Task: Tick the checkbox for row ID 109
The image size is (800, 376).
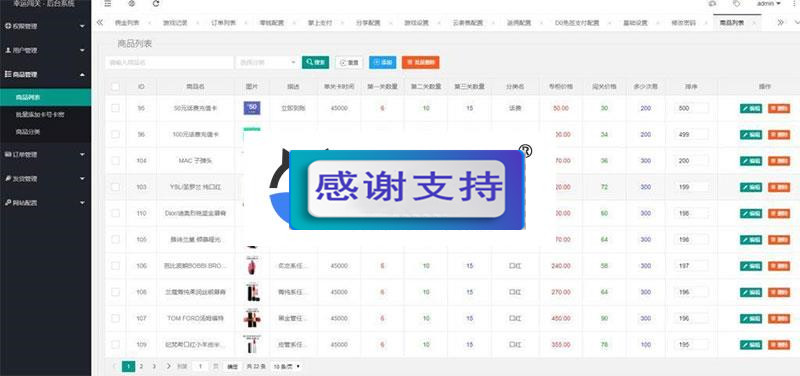Action: click(115, 345)
